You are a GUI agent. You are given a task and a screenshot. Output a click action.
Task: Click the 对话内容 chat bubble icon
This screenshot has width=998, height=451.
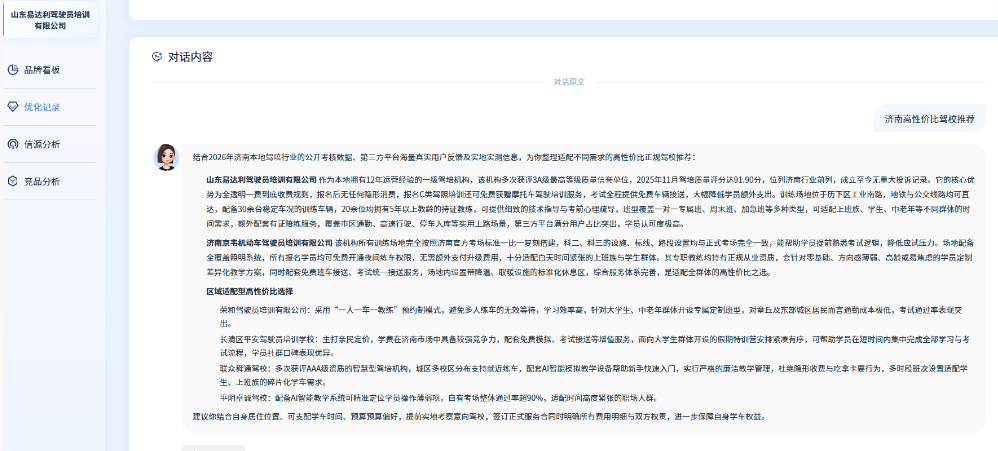[x=157, y=57]
